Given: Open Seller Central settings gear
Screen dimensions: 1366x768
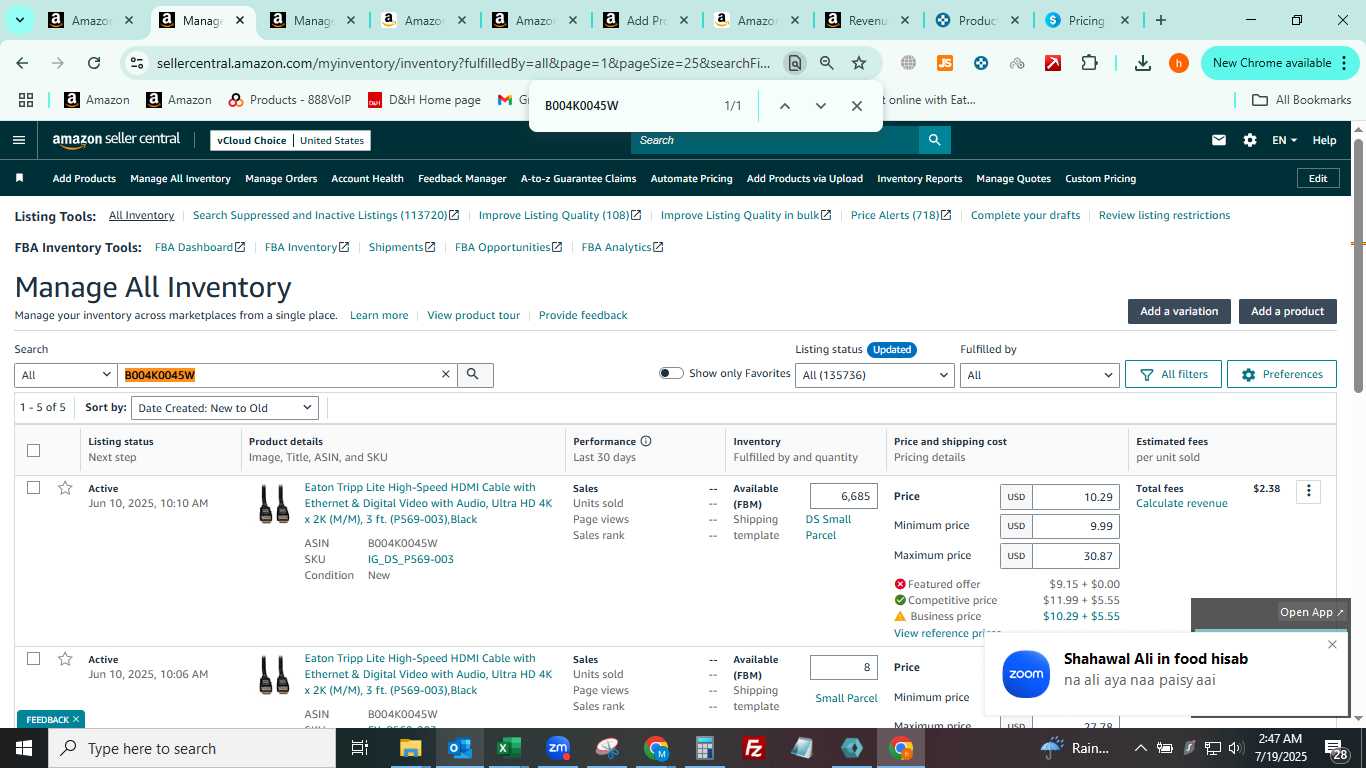Looking at the screenshot, I should coord(1249,140).
